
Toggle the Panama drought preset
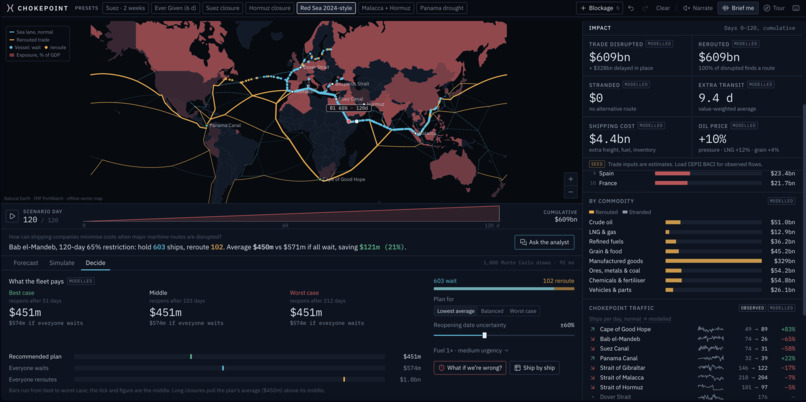point(441,8)
